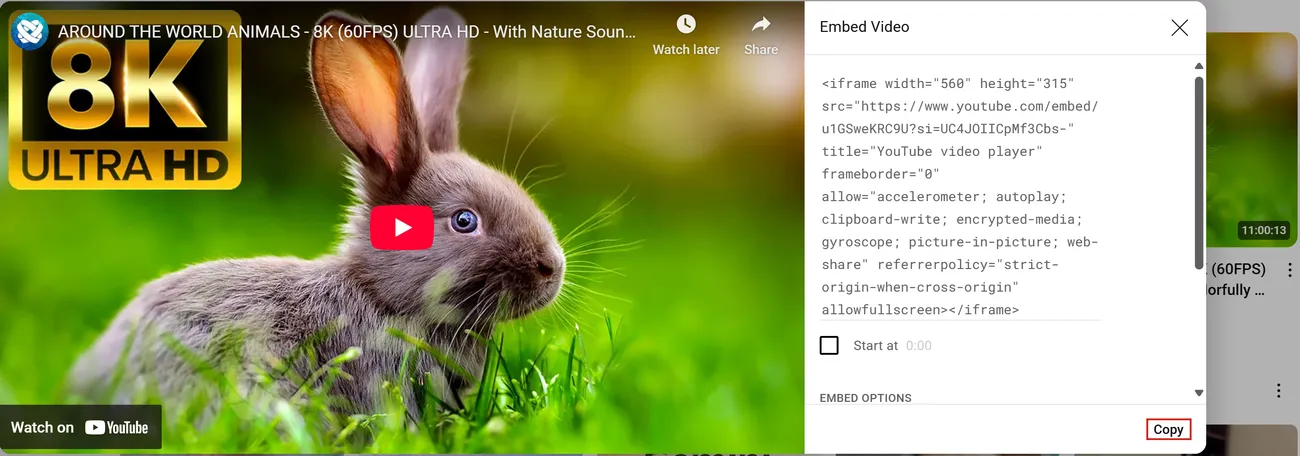Click the 8K Ultra HD logo in video
Viewport: 1300px width, 456px height.
point(125,100)
